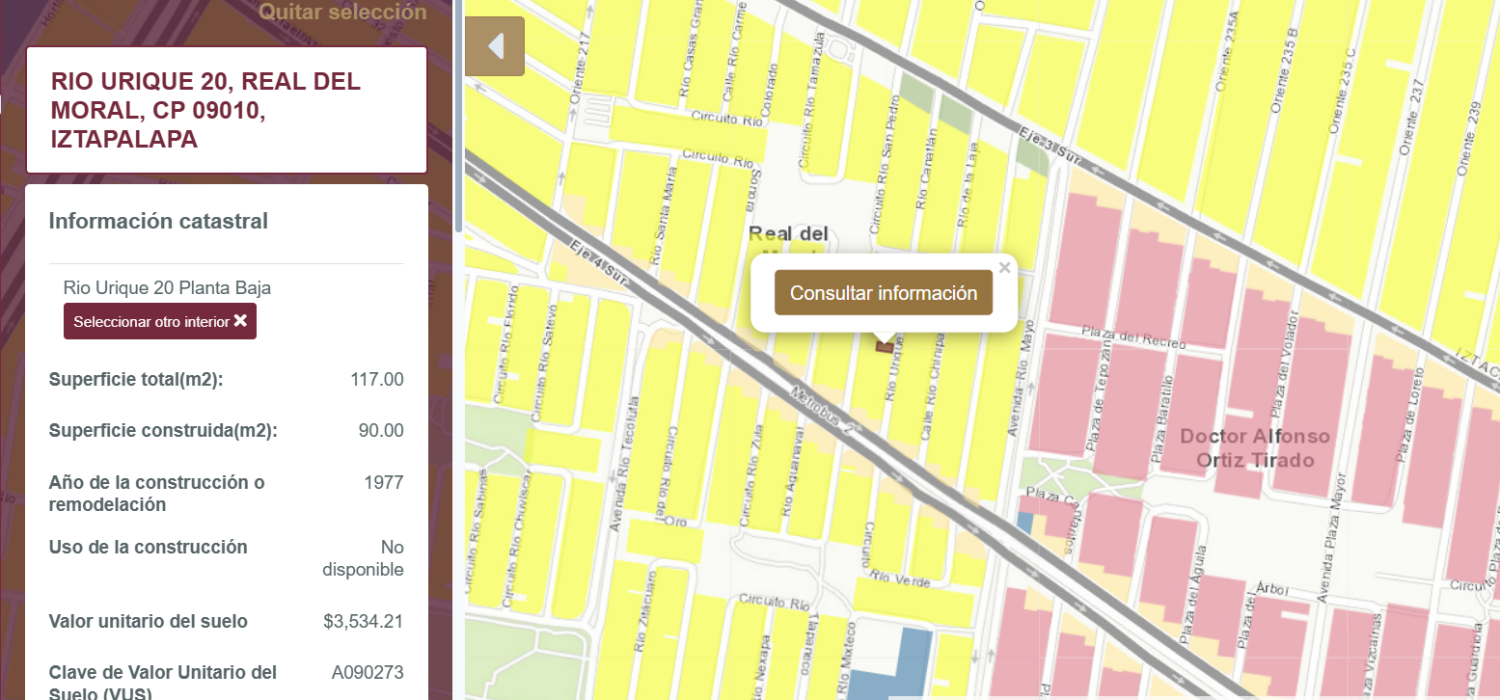Image resolution: width=1500 pixels, height=700 pixels.
Task: Click the Clave de Valor Unitario value A090273
Action: click(x=367, y=672)
